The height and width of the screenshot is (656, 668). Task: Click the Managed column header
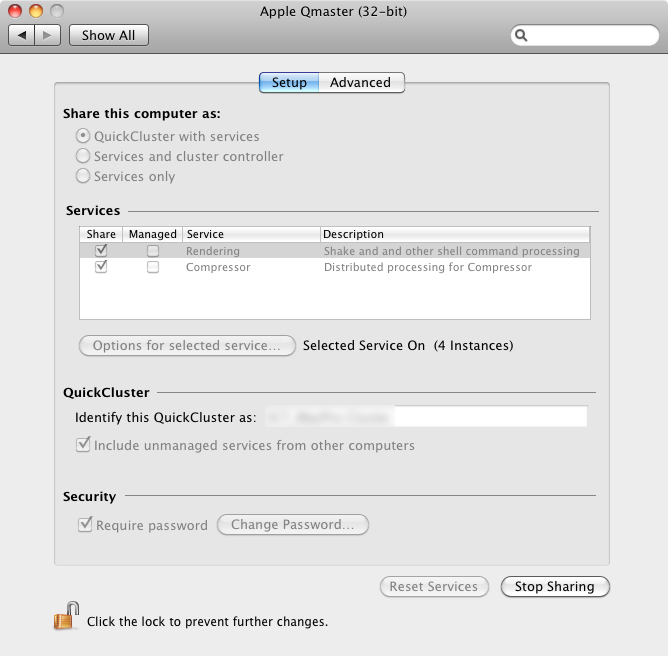pos(153,234)
